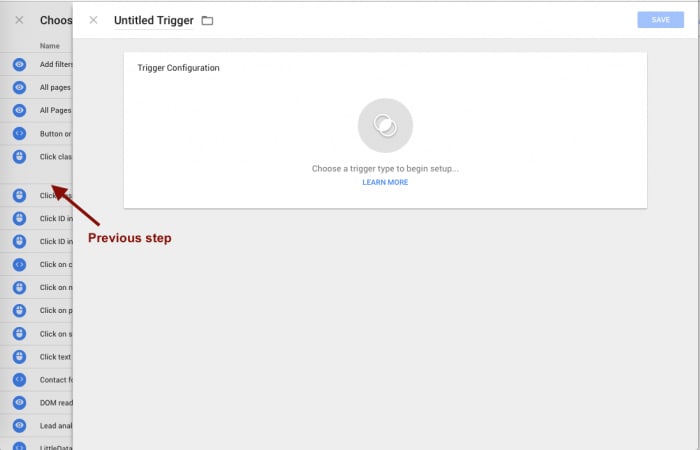Click the SAVE button
The height and width of the screenshot is (450, 700).
point(660,20)
